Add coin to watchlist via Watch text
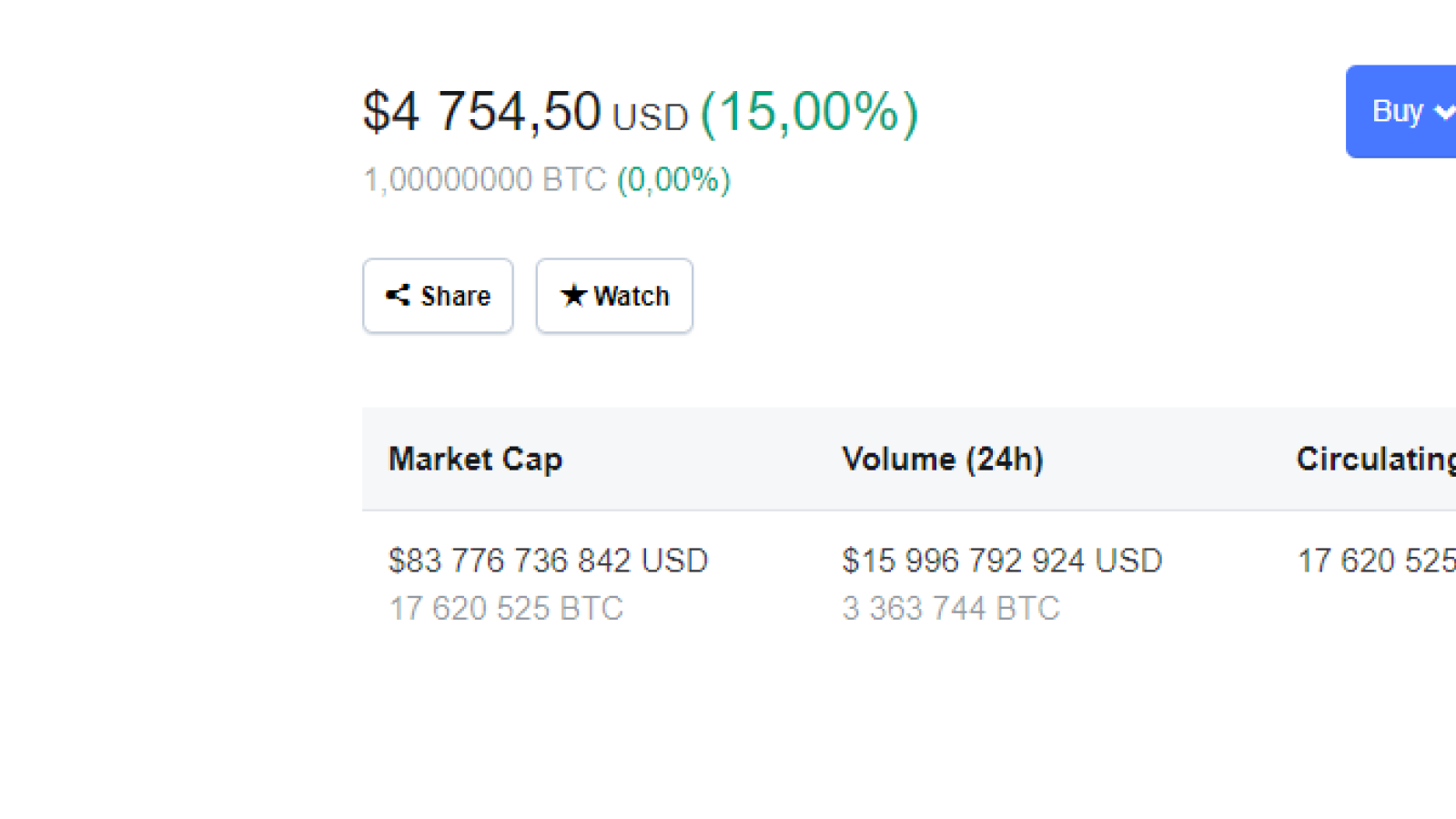1456x819 pixels. (632, 296)
